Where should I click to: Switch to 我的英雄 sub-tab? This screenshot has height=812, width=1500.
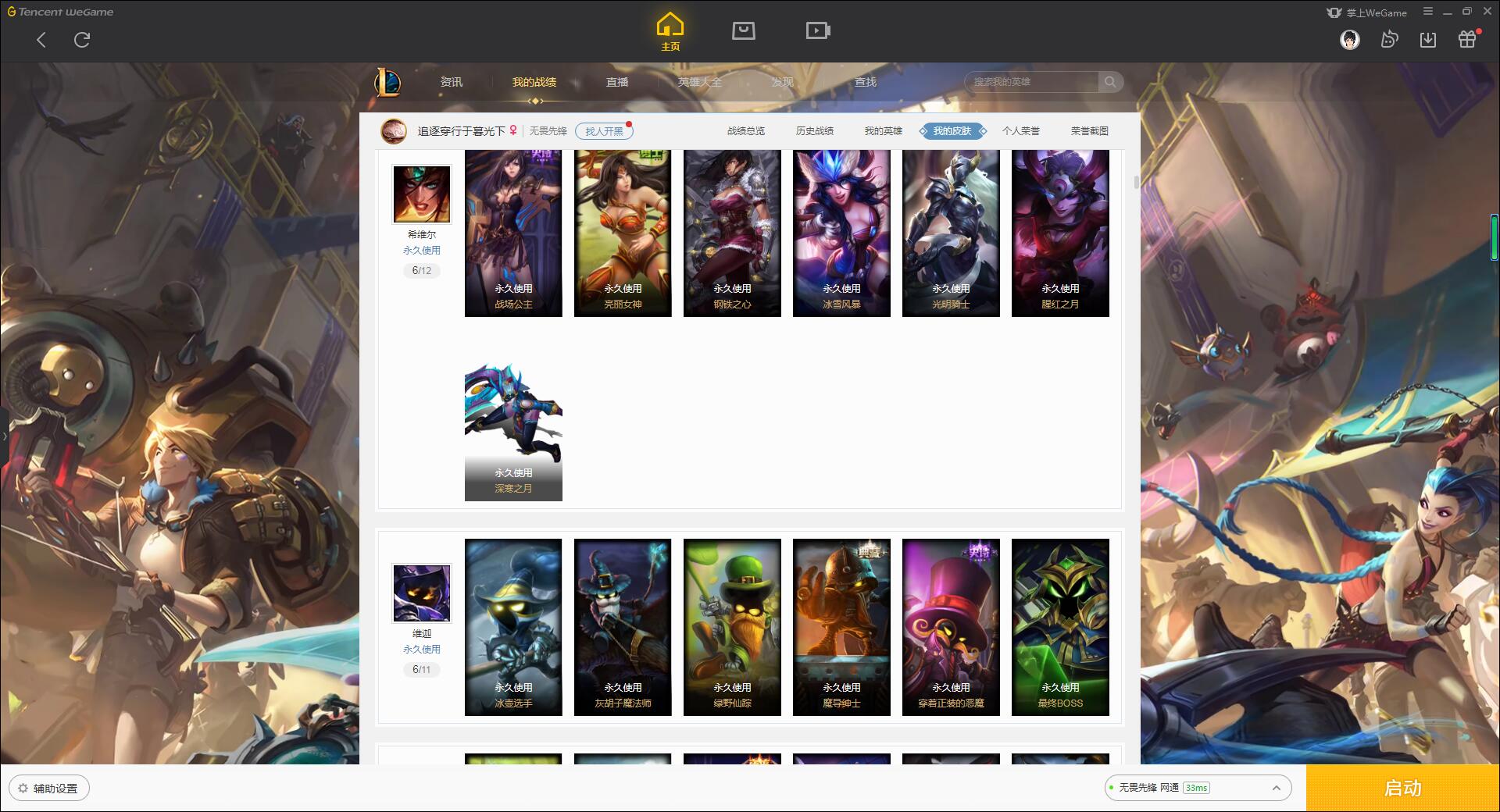884,131
